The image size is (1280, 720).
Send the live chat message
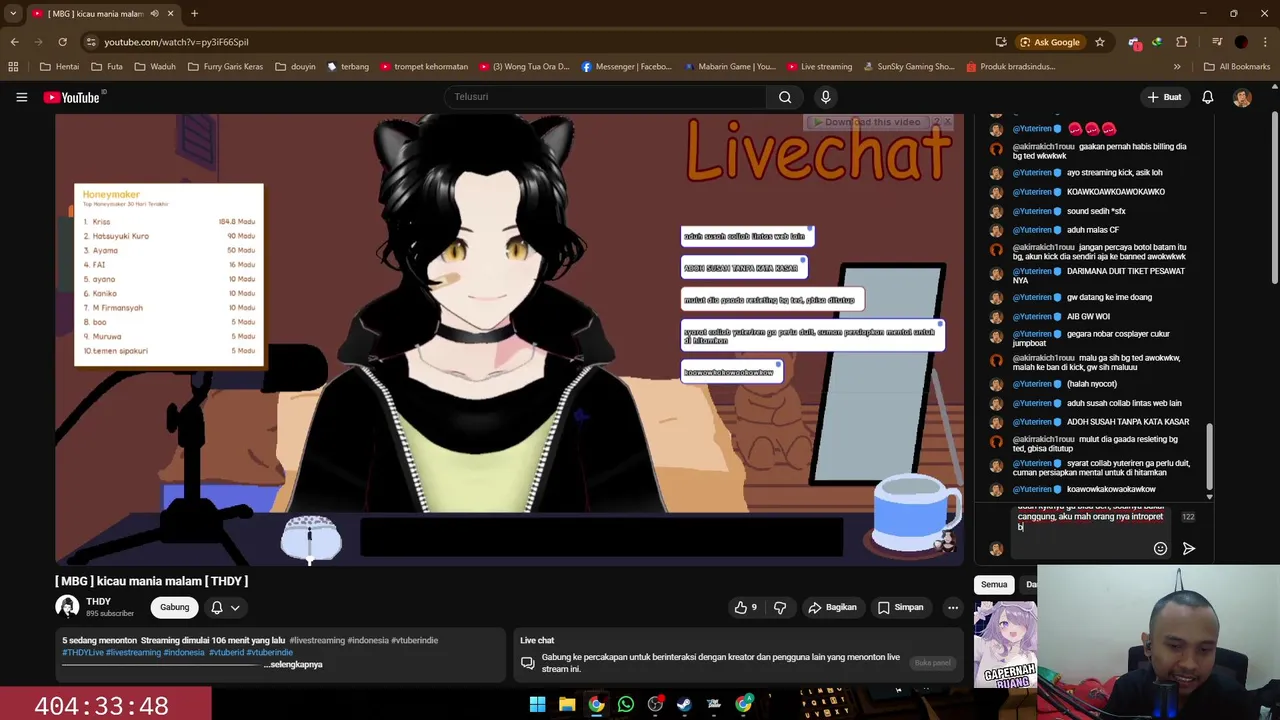coord(1188,548)
